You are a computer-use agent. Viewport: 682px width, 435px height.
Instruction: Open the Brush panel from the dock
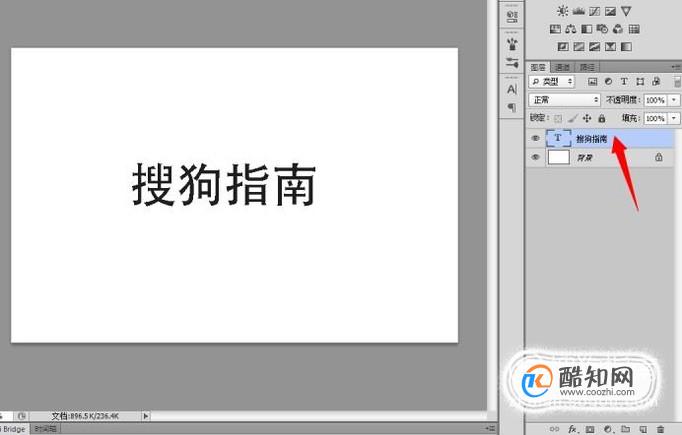[x=512, y=44]
